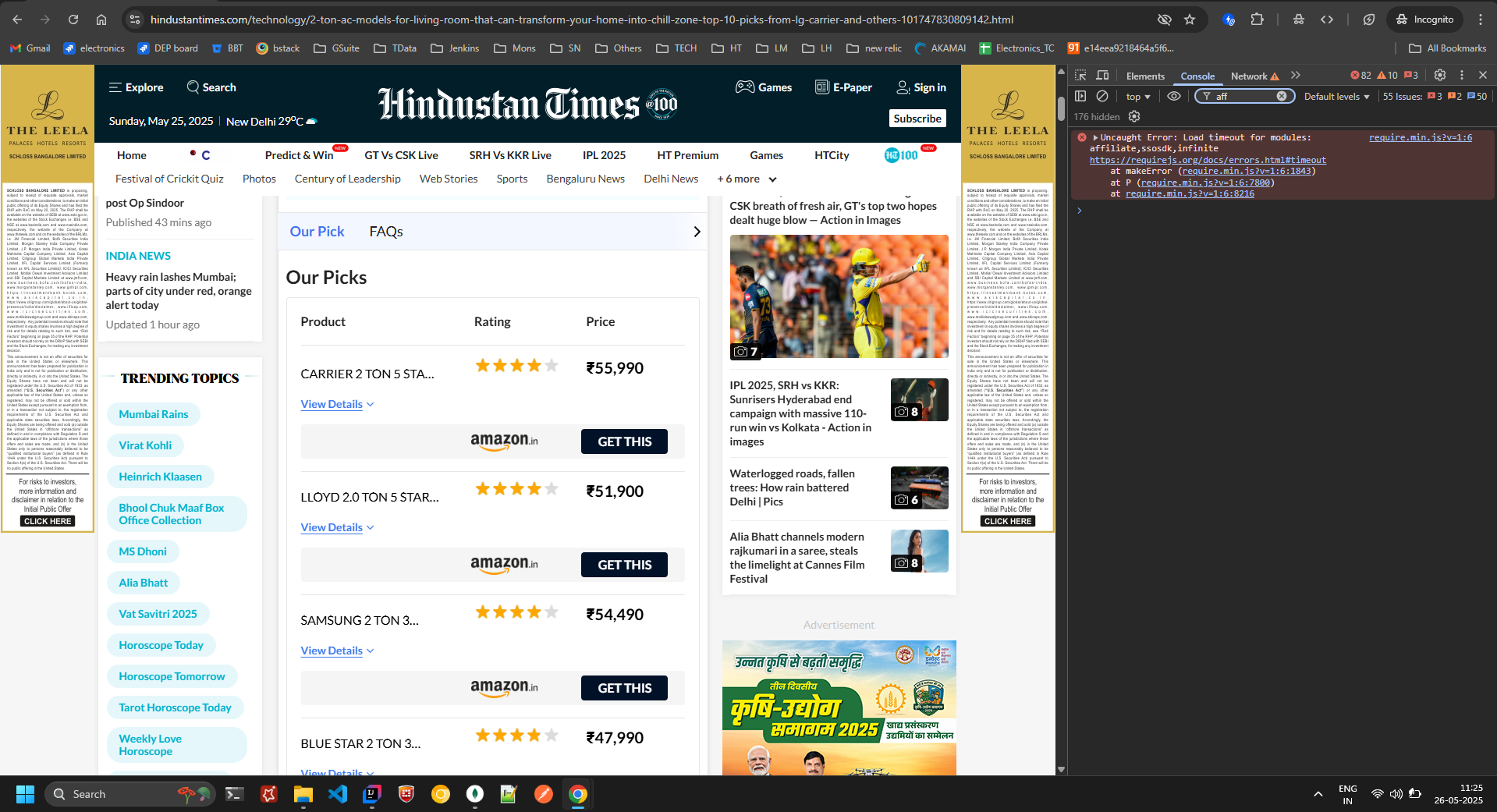Open File Explorer from taskbar
Screen dimensions: 1497x812
coord(303,794)
